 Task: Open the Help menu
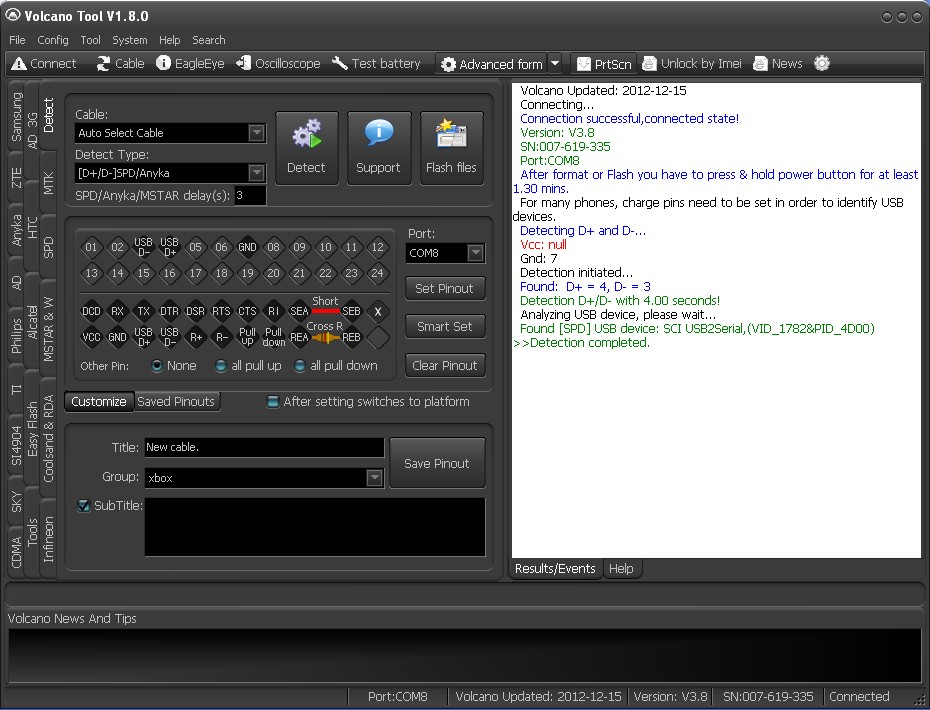(x=169, y=40)
